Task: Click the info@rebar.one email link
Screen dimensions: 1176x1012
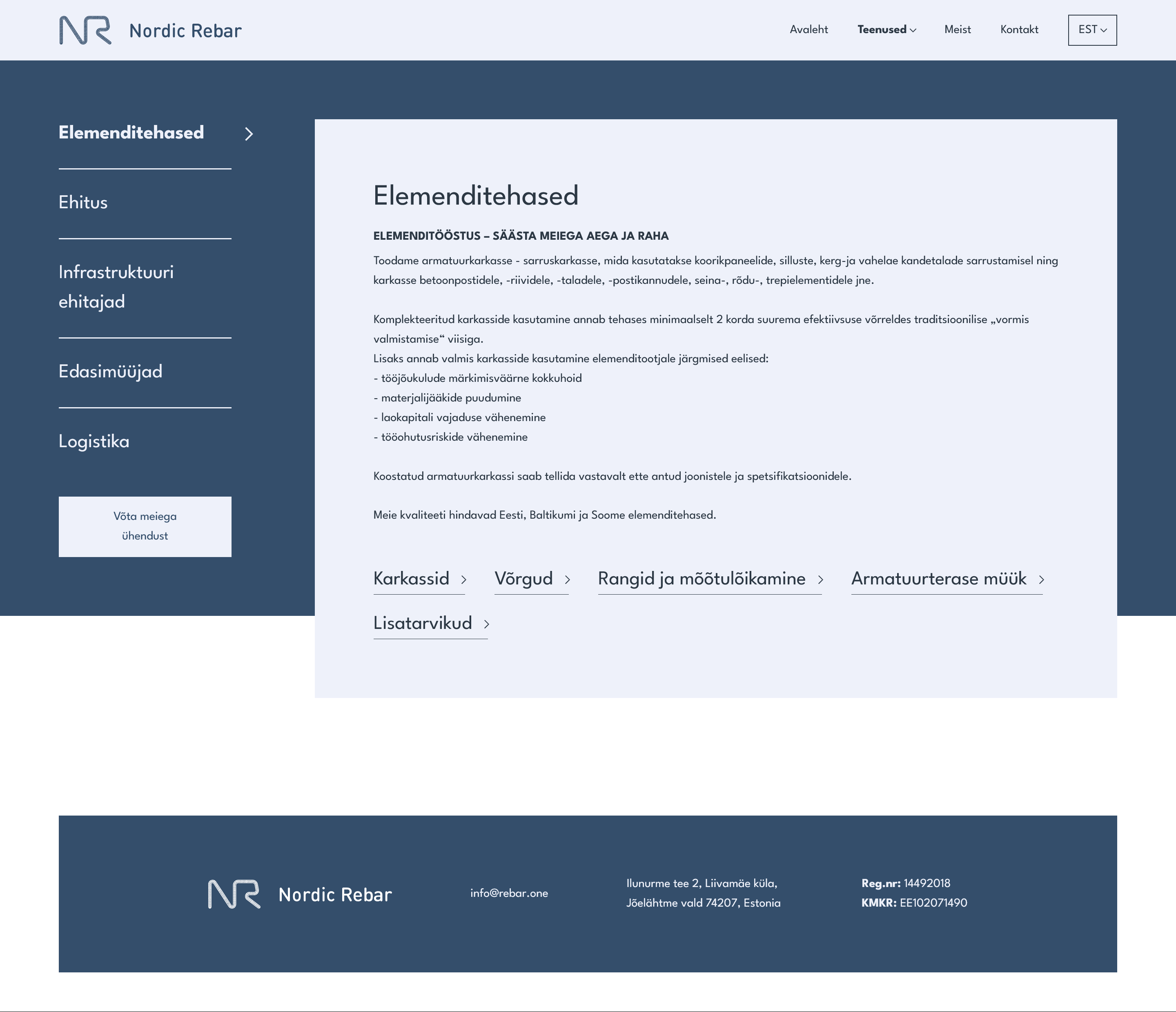Action: [509, 894]
